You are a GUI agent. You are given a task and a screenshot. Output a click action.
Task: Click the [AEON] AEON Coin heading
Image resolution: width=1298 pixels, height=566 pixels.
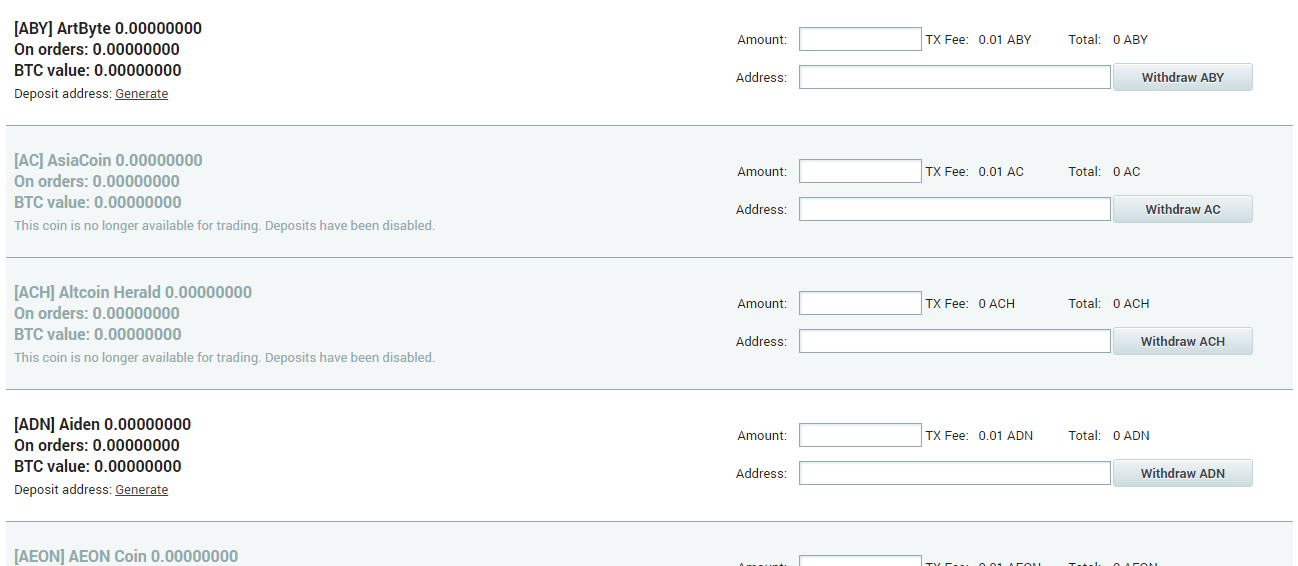pos(126,556)
